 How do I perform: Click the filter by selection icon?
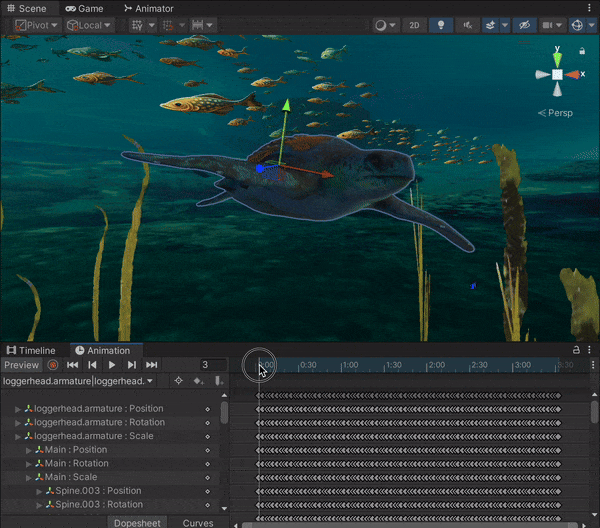click(178, 381)
